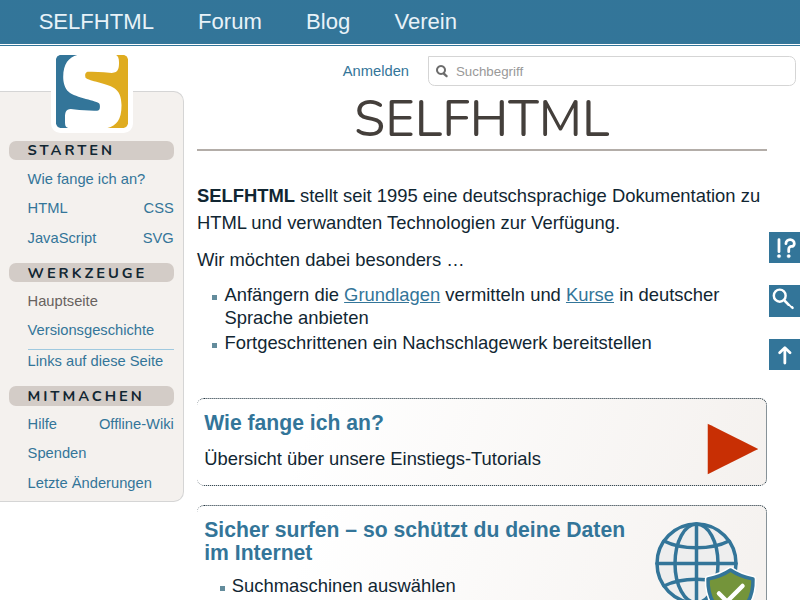Click the SELFHTML logo image

point(92,92)
